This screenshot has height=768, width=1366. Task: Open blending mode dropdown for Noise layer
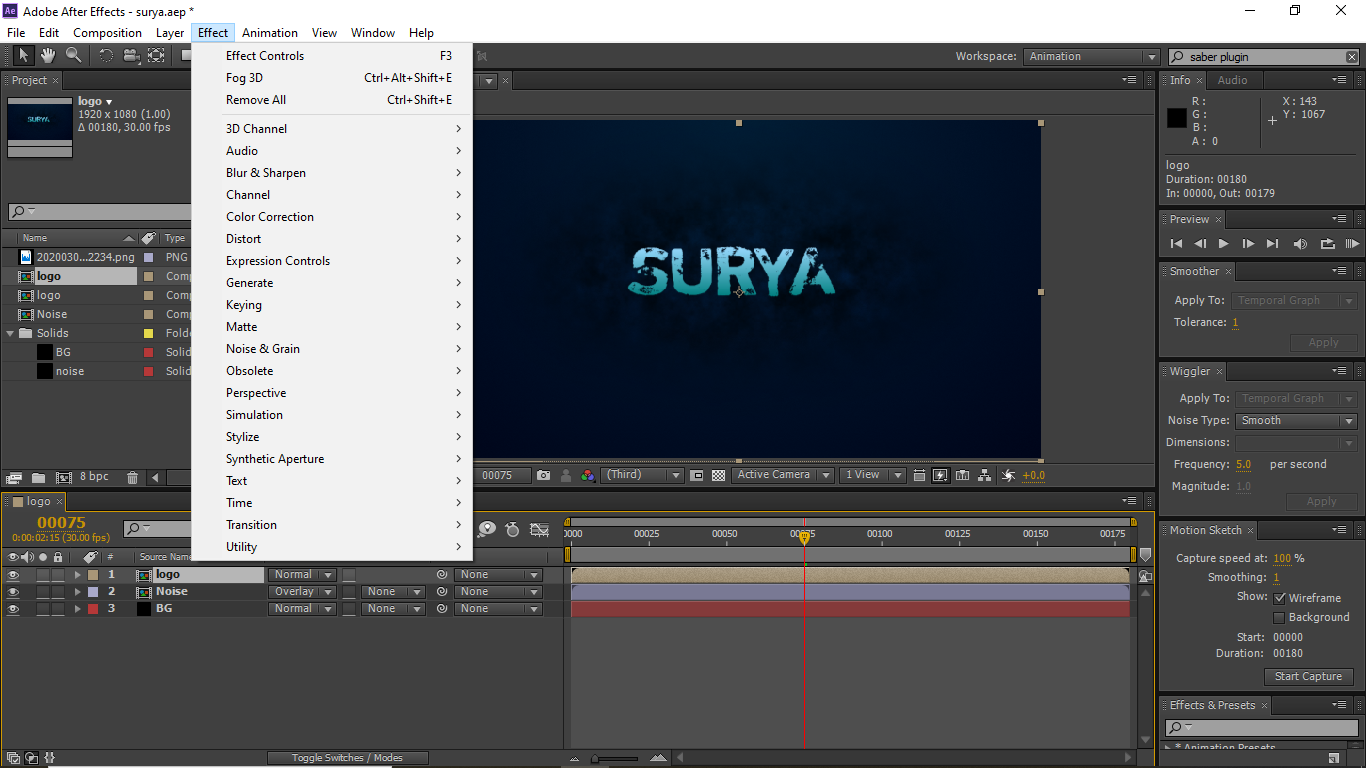[302, 592]
